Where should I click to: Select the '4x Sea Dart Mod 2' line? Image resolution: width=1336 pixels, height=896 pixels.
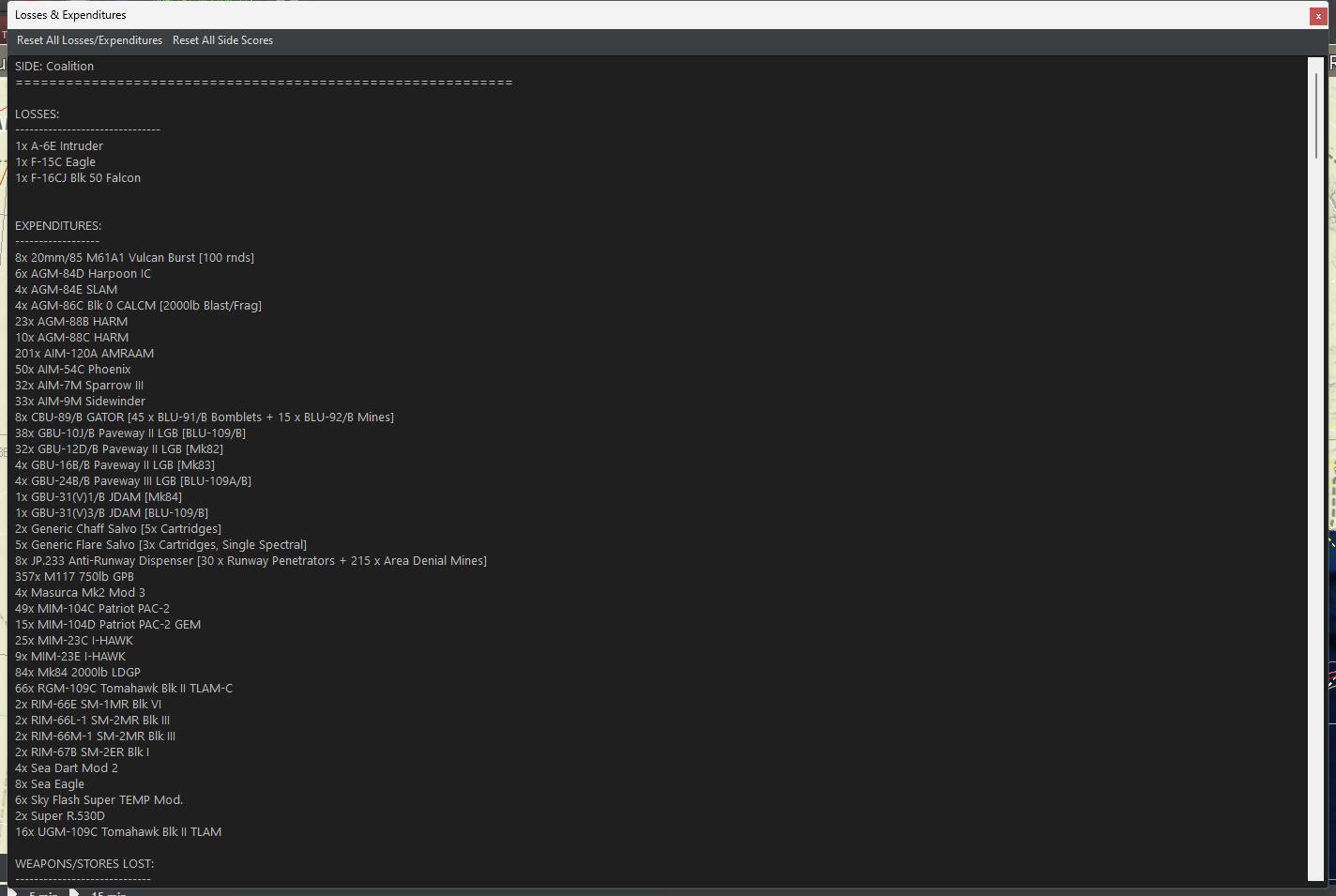67,768
